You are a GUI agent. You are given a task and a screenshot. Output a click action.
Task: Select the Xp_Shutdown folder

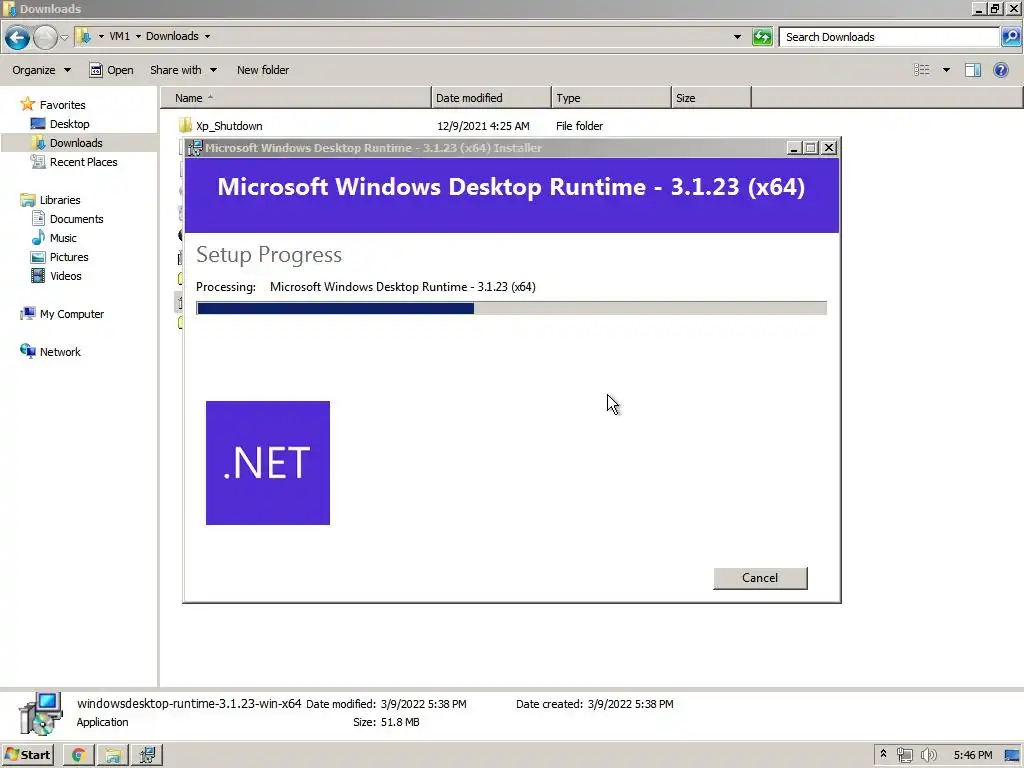[x=229, y=126]
